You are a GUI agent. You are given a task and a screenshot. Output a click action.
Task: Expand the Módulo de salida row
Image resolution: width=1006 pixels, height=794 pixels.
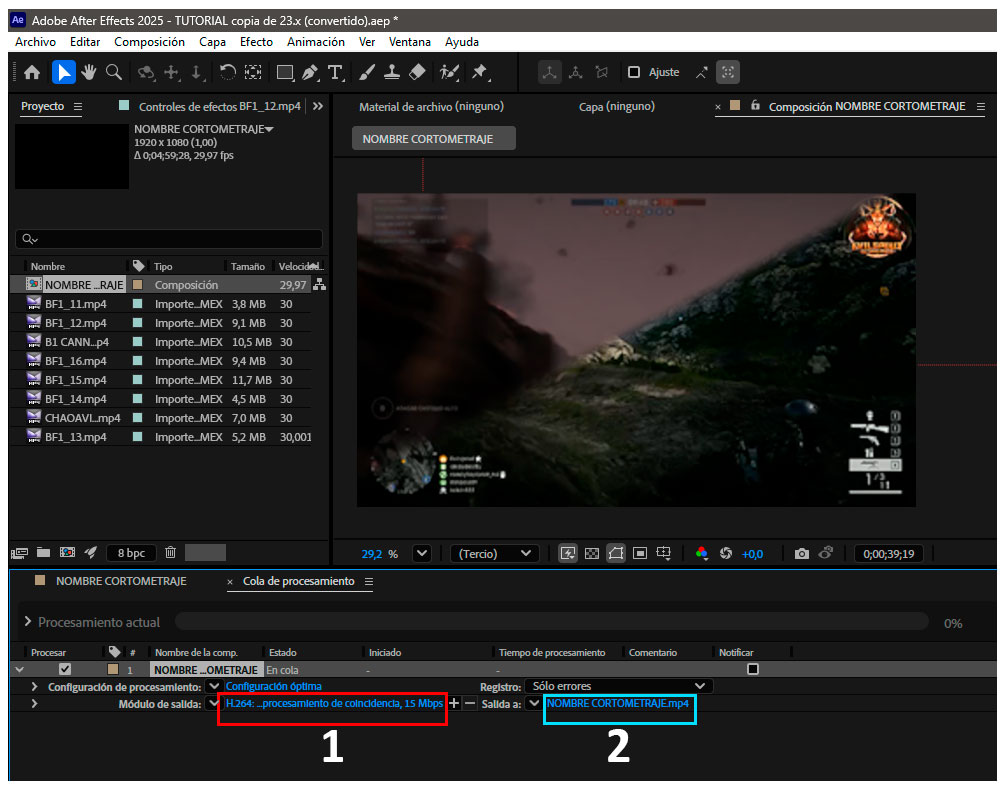tap(34, 704)
